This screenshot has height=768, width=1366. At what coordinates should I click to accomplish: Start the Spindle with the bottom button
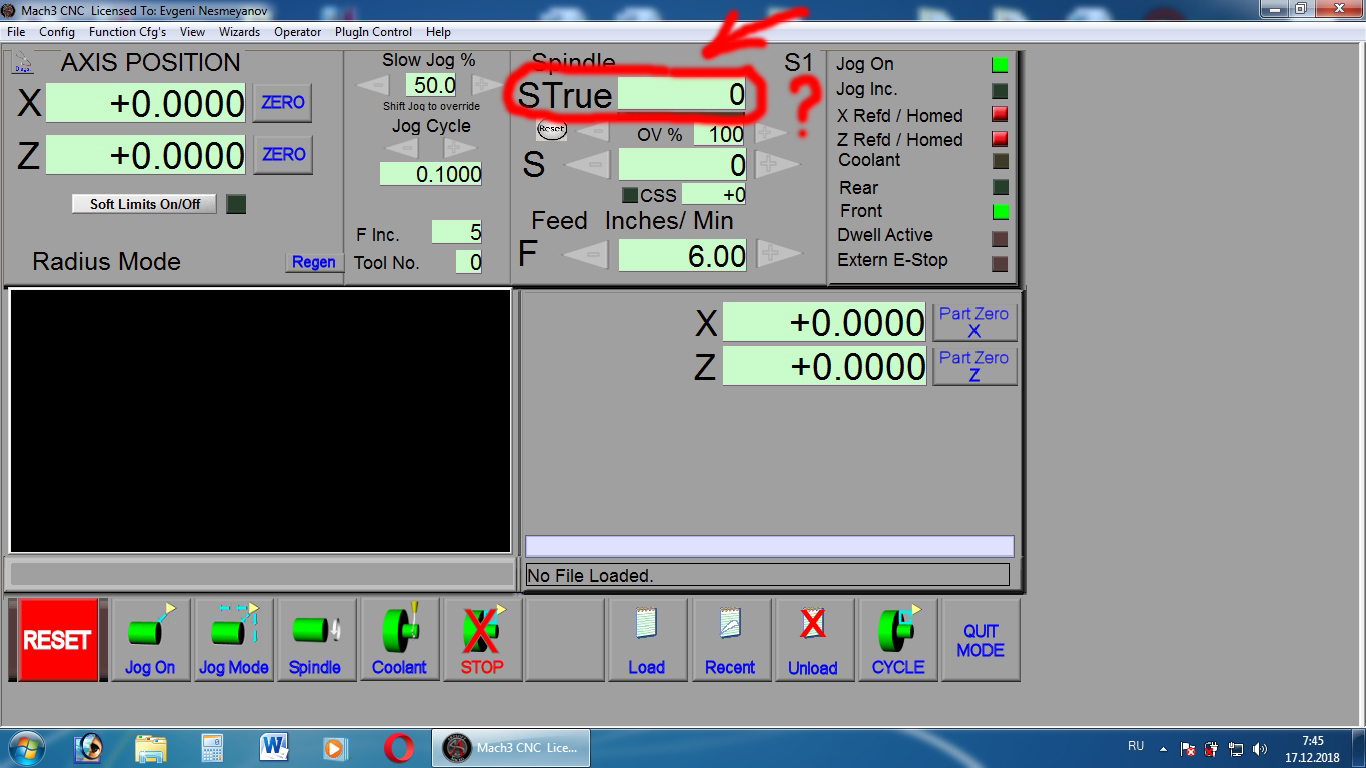pos(315,640)
